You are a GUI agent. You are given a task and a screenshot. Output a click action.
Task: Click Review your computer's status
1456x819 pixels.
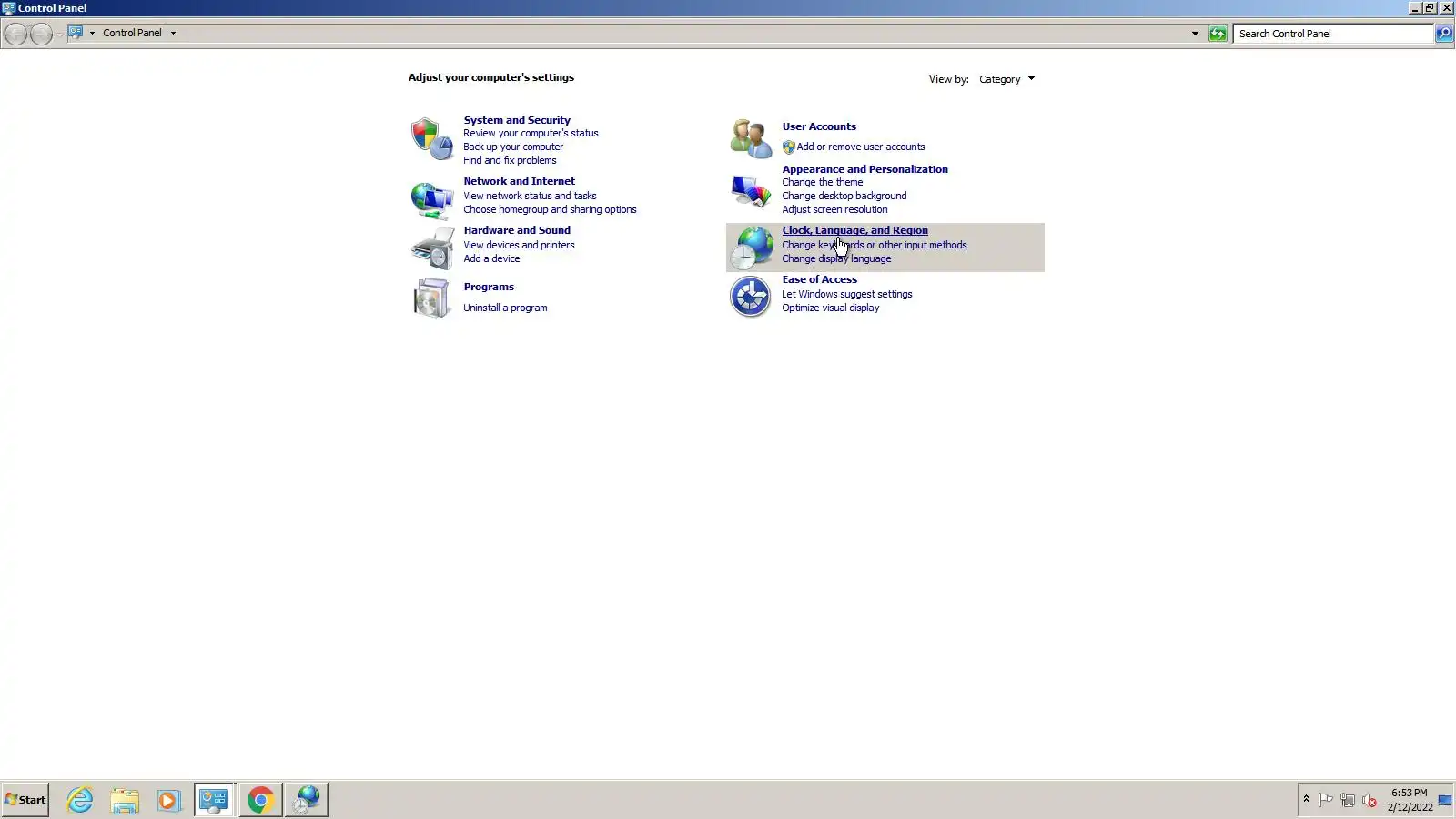pos(531,133)
